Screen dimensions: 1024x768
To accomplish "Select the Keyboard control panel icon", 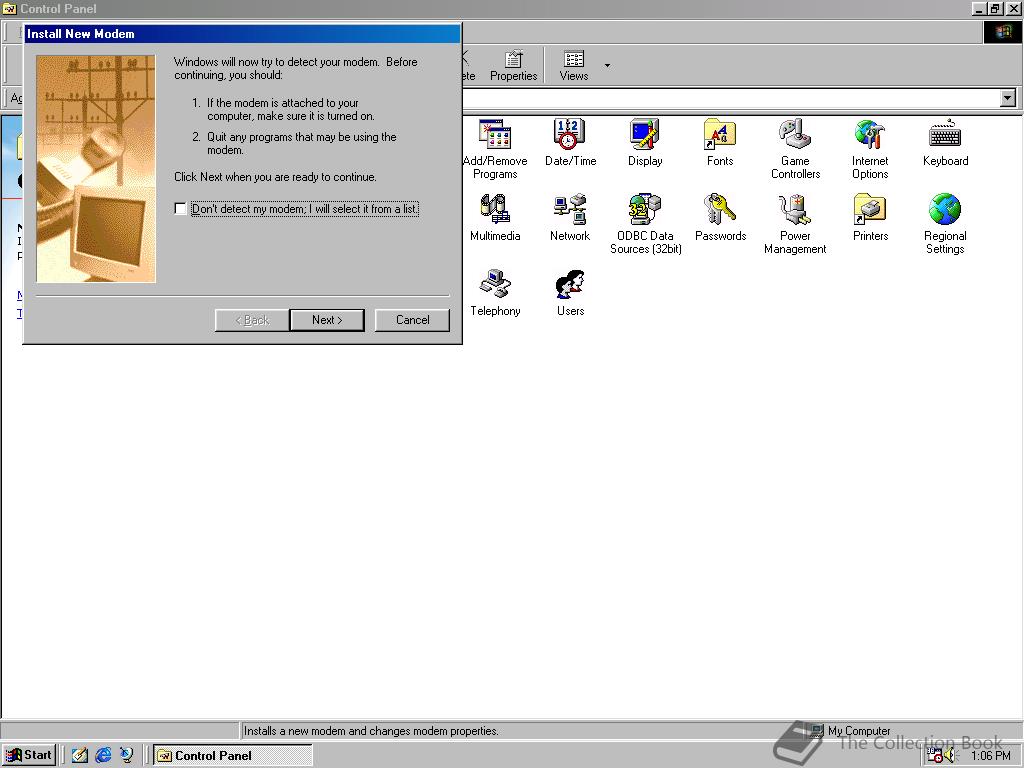I will coord(945,142).
